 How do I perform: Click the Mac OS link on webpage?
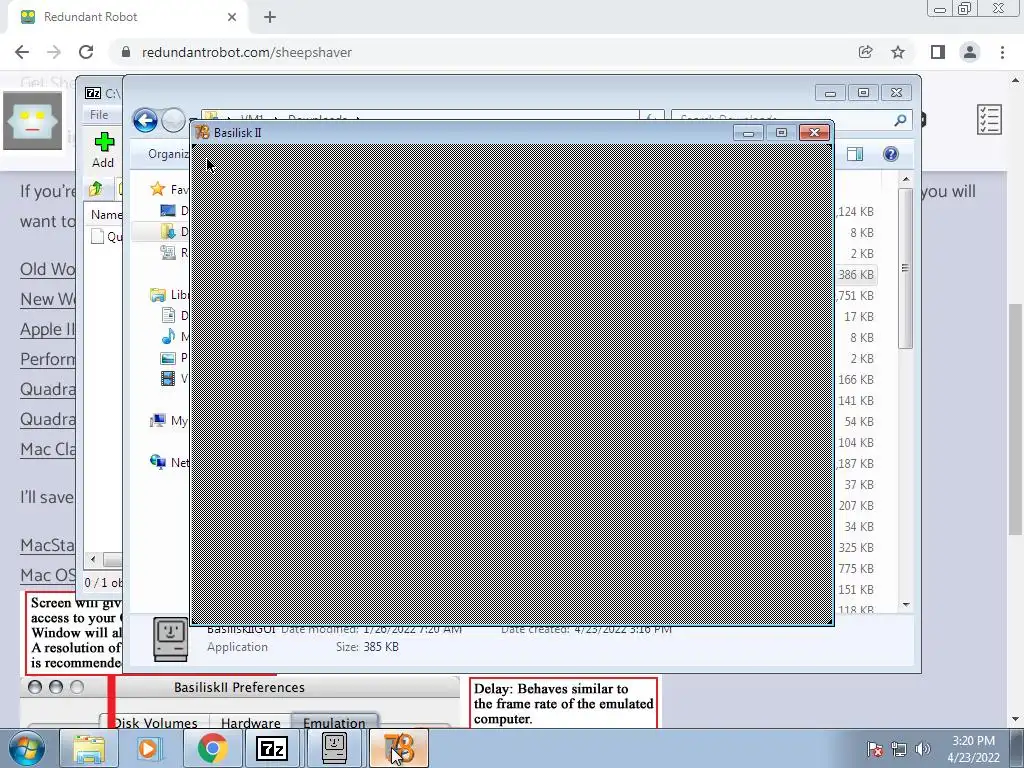(47, 575)
